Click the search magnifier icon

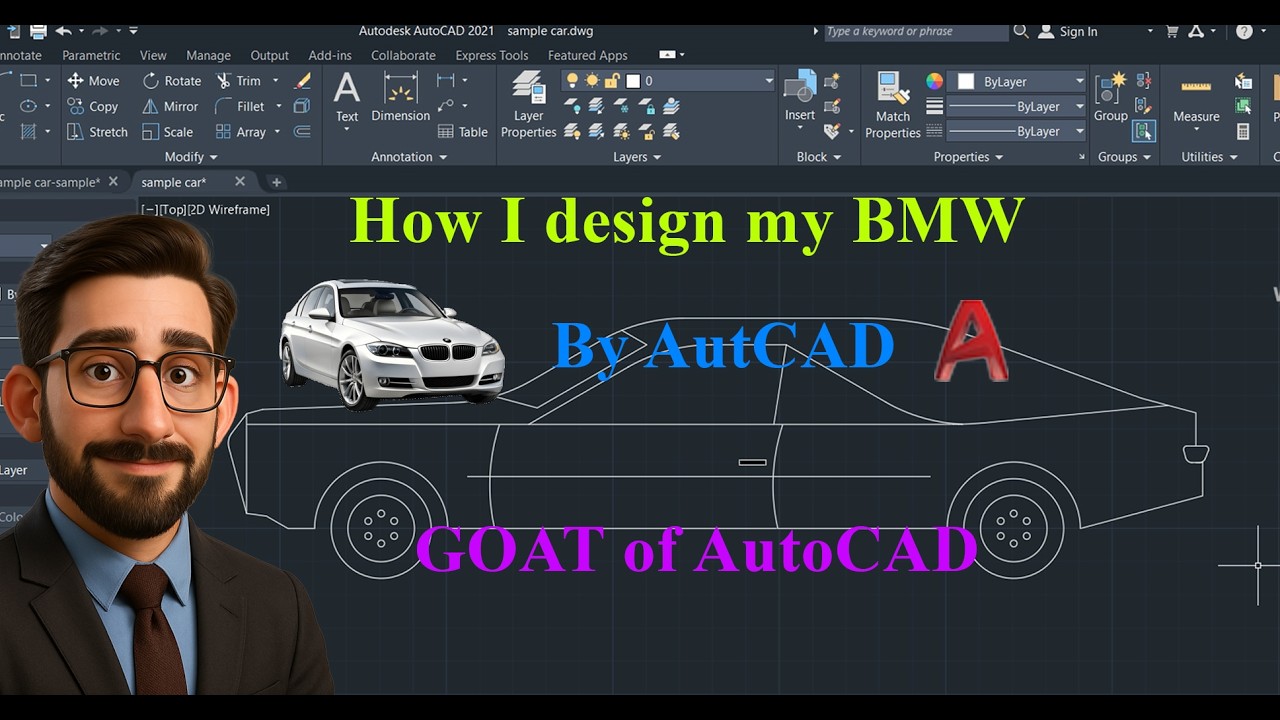pyautogui.click(x=1021, y=32)
